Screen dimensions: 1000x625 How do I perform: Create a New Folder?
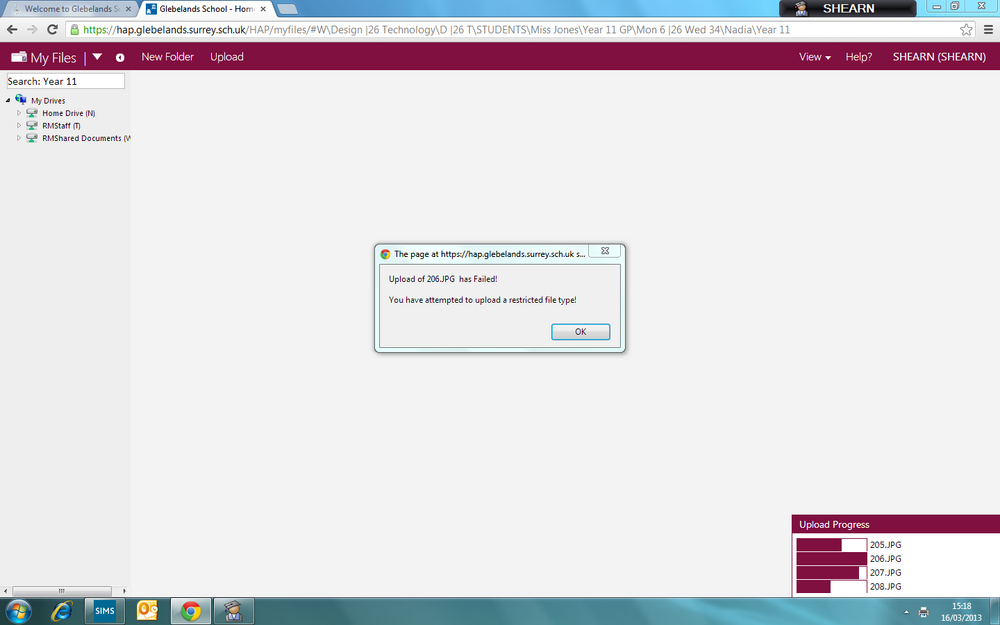167,57
